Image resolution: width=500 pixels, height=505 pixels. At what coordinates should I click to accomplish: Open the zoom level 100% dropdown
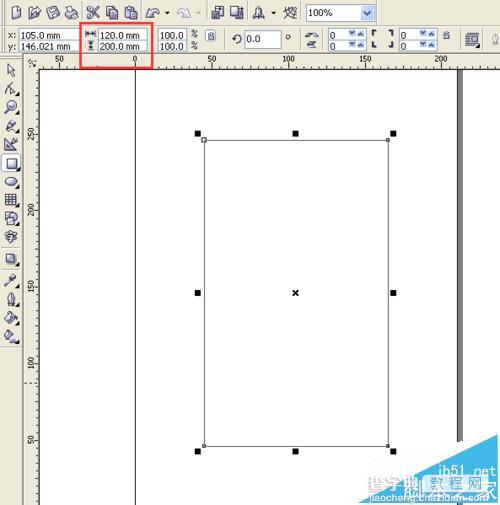coord(367,13)
